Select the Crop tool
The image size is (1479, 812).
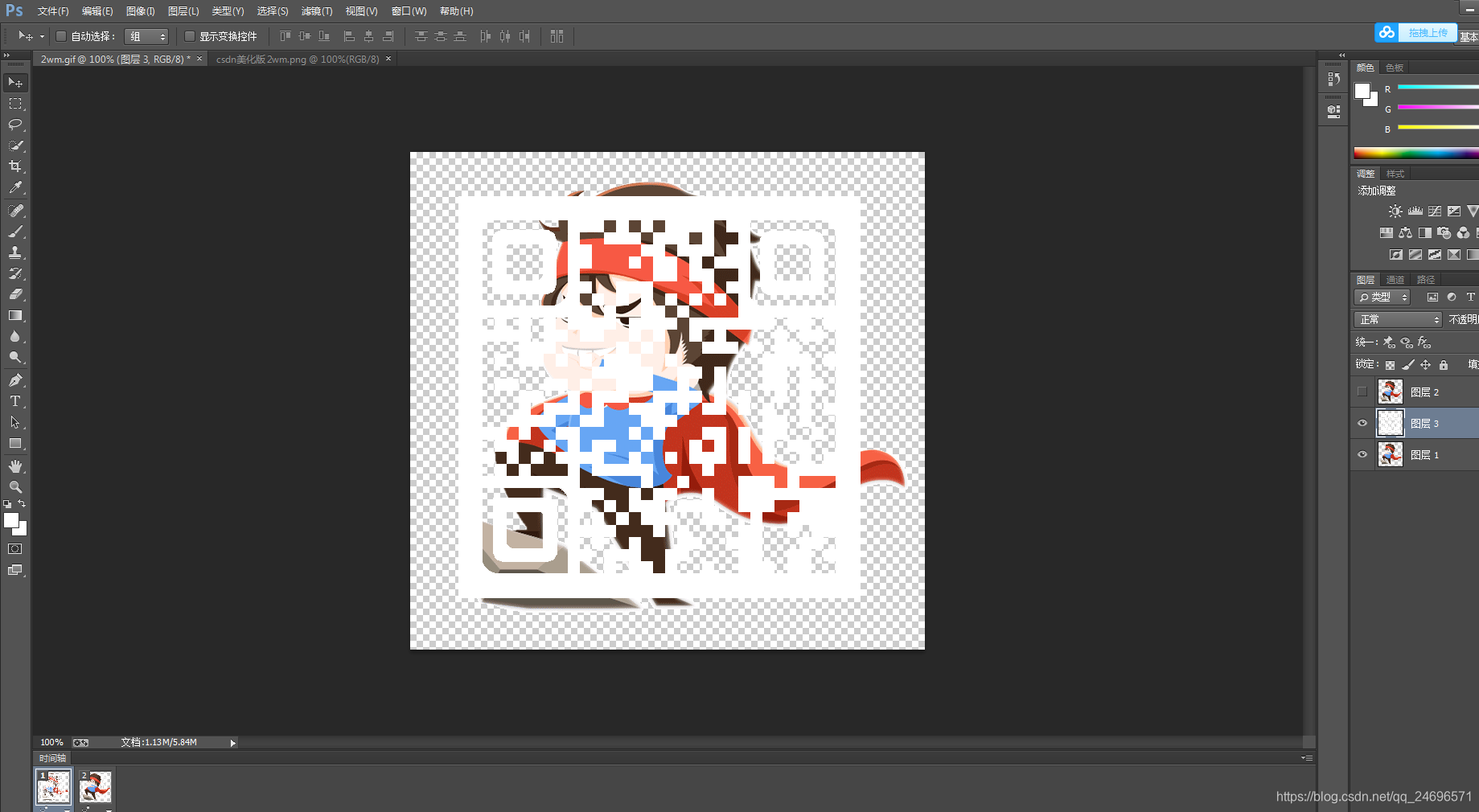click(x=15, y=166)
